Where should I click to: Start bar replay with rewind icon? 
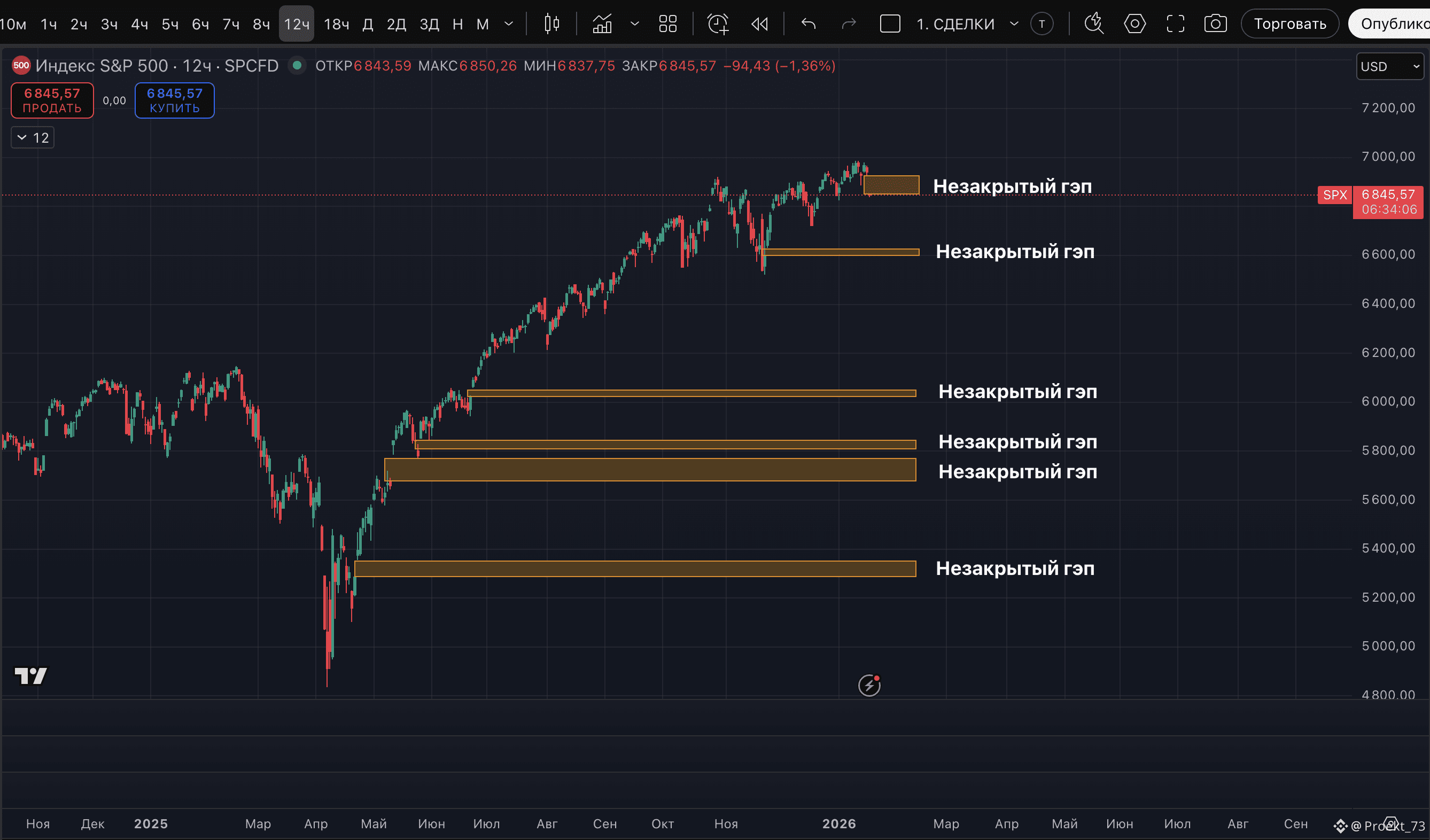[x=759, y=24]
